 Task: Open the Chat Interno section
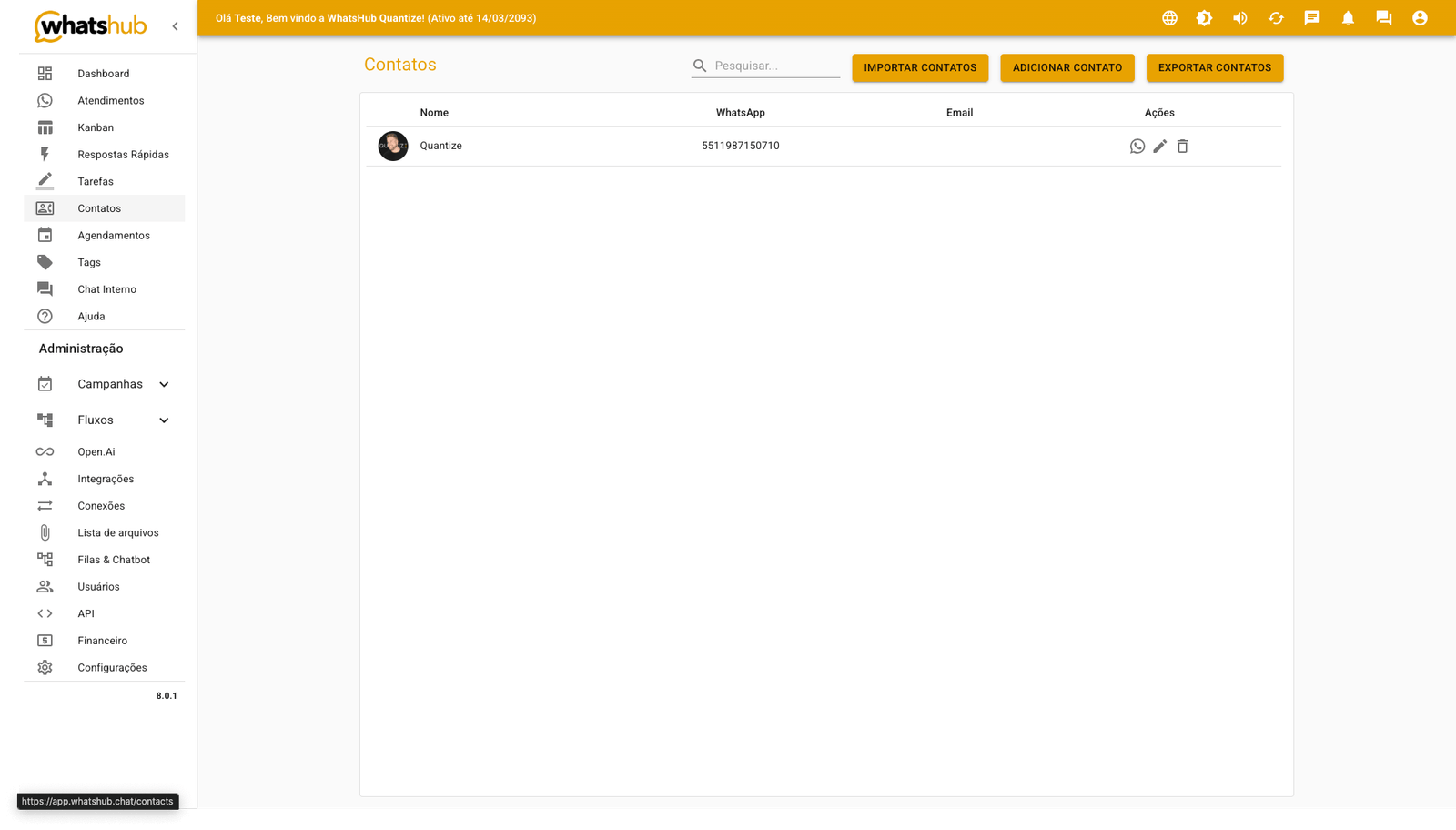106,288
